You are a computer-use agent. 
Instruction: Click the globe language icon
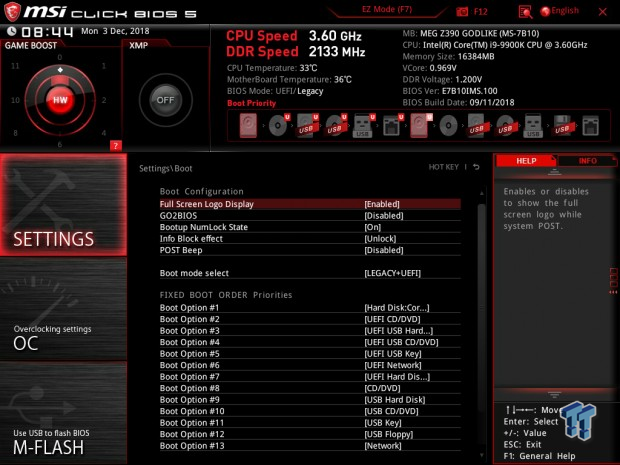point(545,11)
